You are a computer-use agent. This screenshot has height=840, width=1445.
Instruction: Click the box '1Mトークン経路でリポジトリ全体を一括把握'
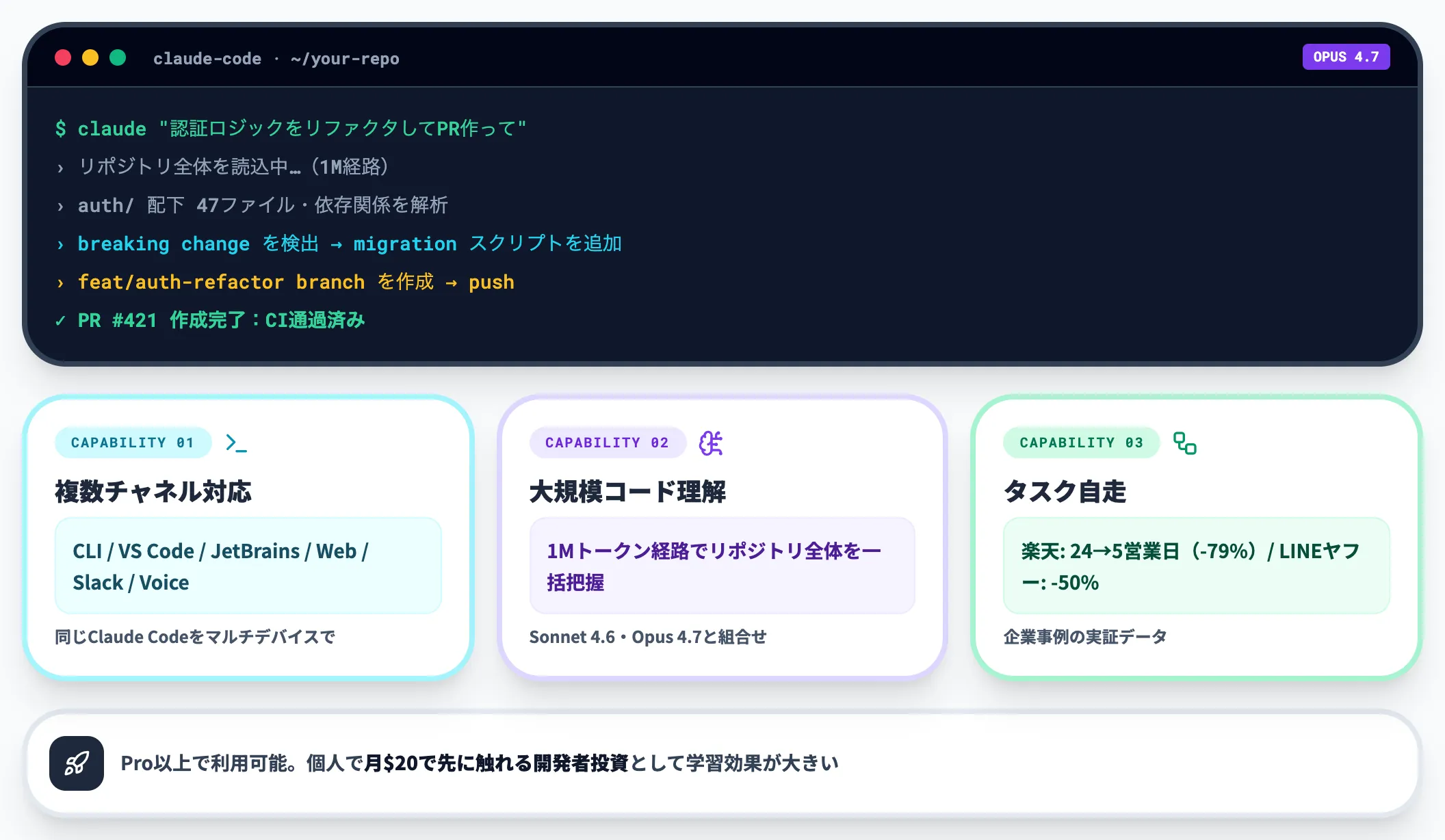[722, 566]
